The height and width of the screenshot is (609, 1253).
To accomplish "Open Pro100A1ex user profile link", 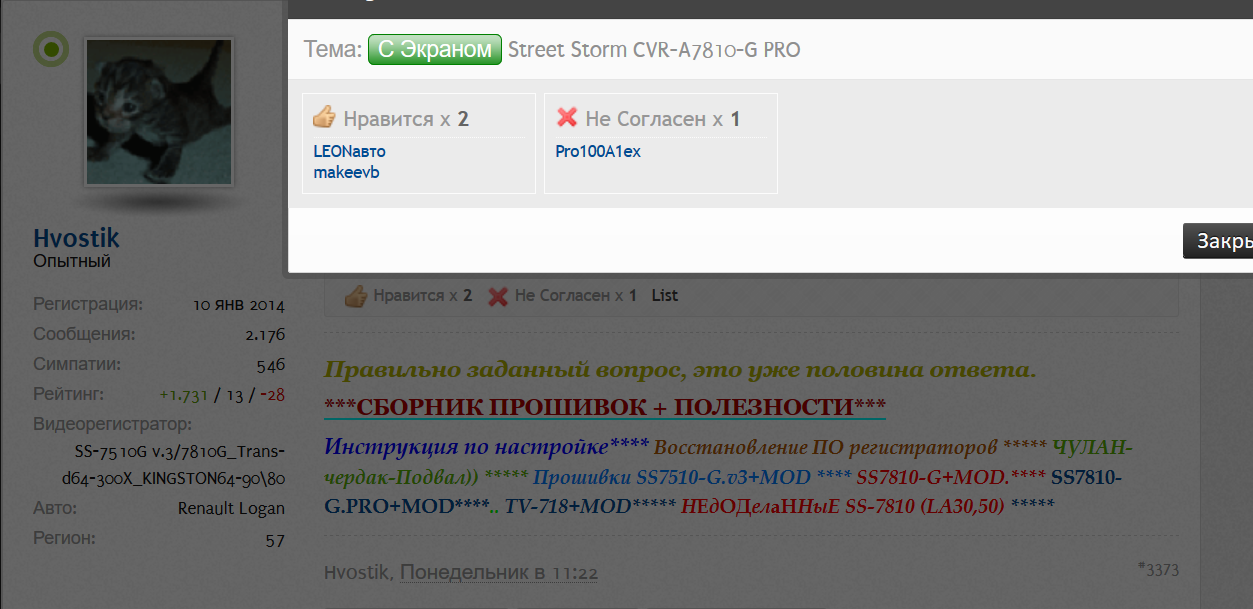I will coord(598,151).
